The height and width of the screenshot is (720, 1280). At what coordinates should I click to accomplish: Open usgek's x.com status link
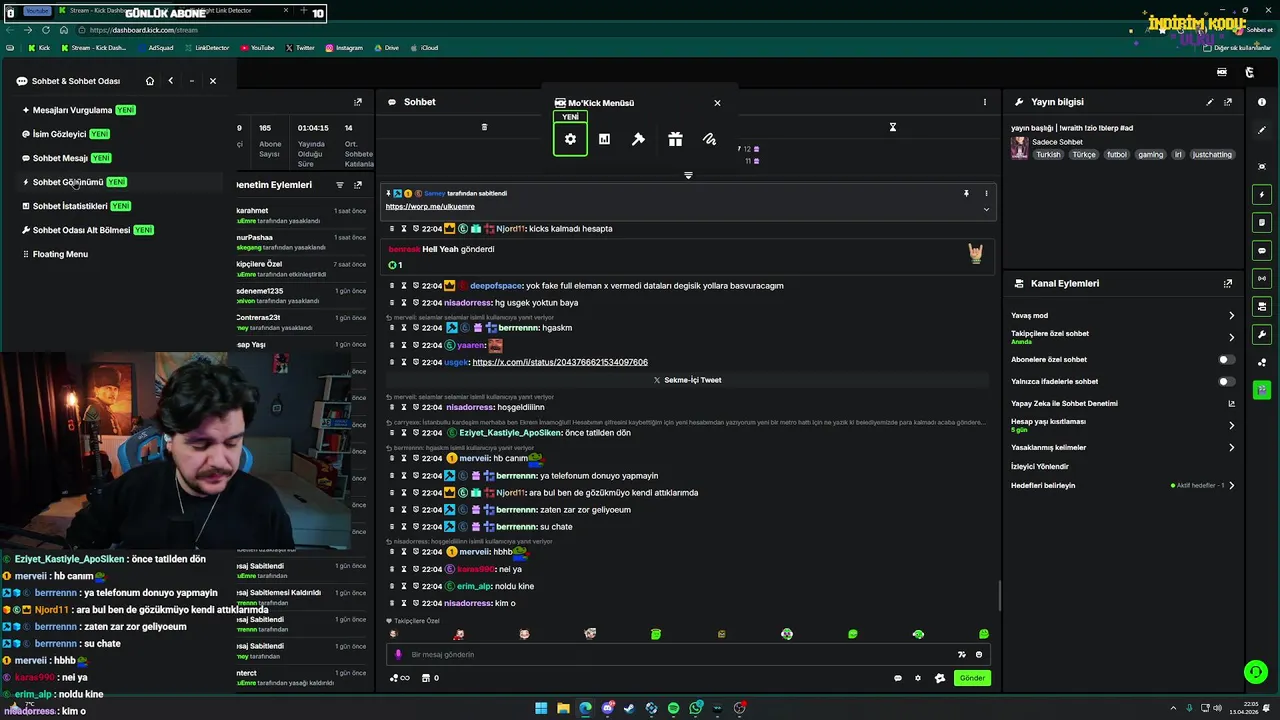[560, 362]
